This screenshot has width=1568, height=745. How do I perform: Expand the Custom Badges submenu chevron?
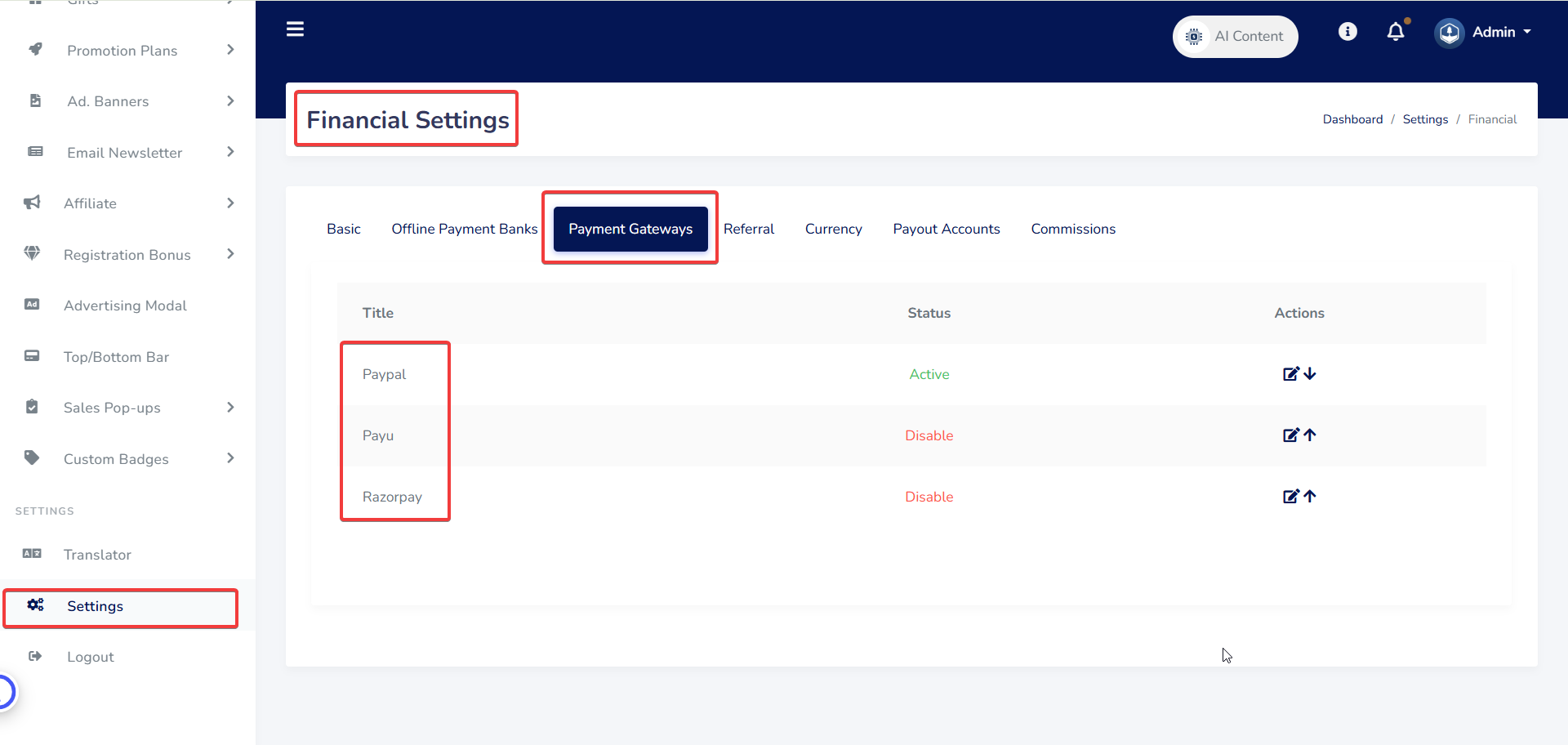230,458
